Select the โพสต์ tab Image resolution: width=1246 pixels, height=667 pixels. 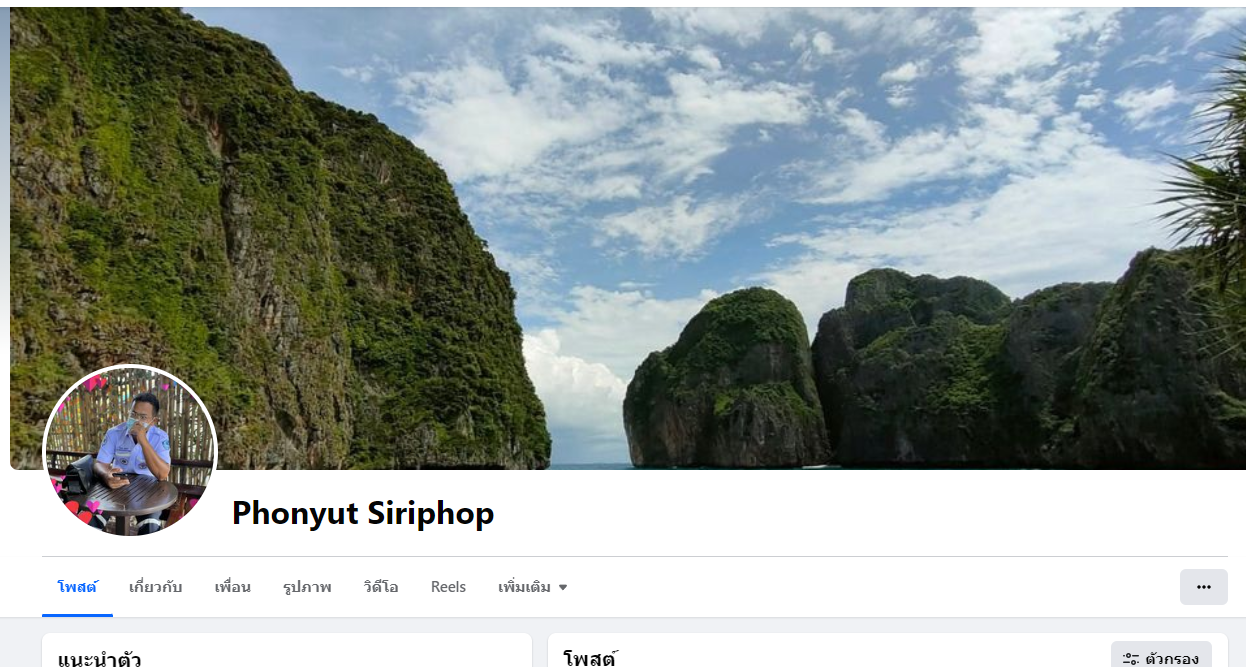coord(77,587)
